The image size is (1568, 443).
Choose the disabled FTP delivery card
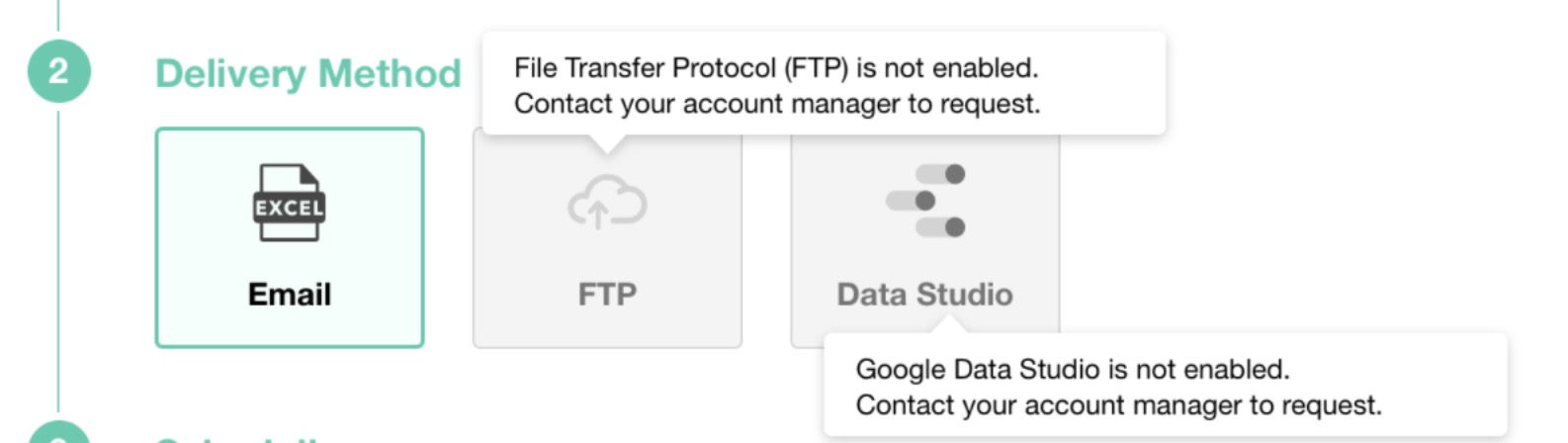(607, 247)
